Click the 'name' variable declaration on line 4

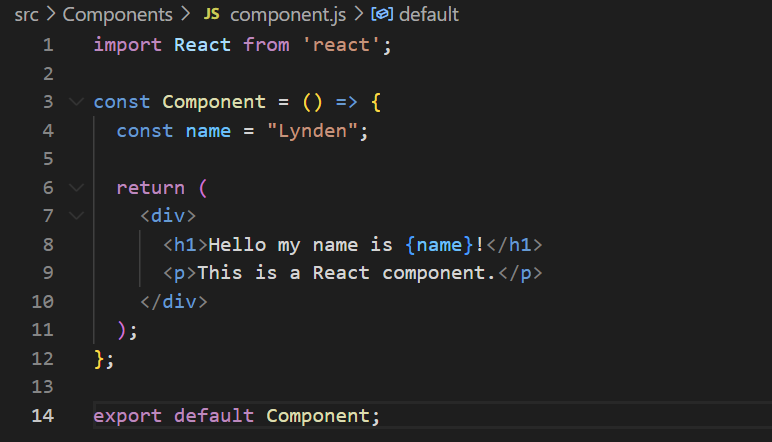pyautogui.click(x=208, y=131)
